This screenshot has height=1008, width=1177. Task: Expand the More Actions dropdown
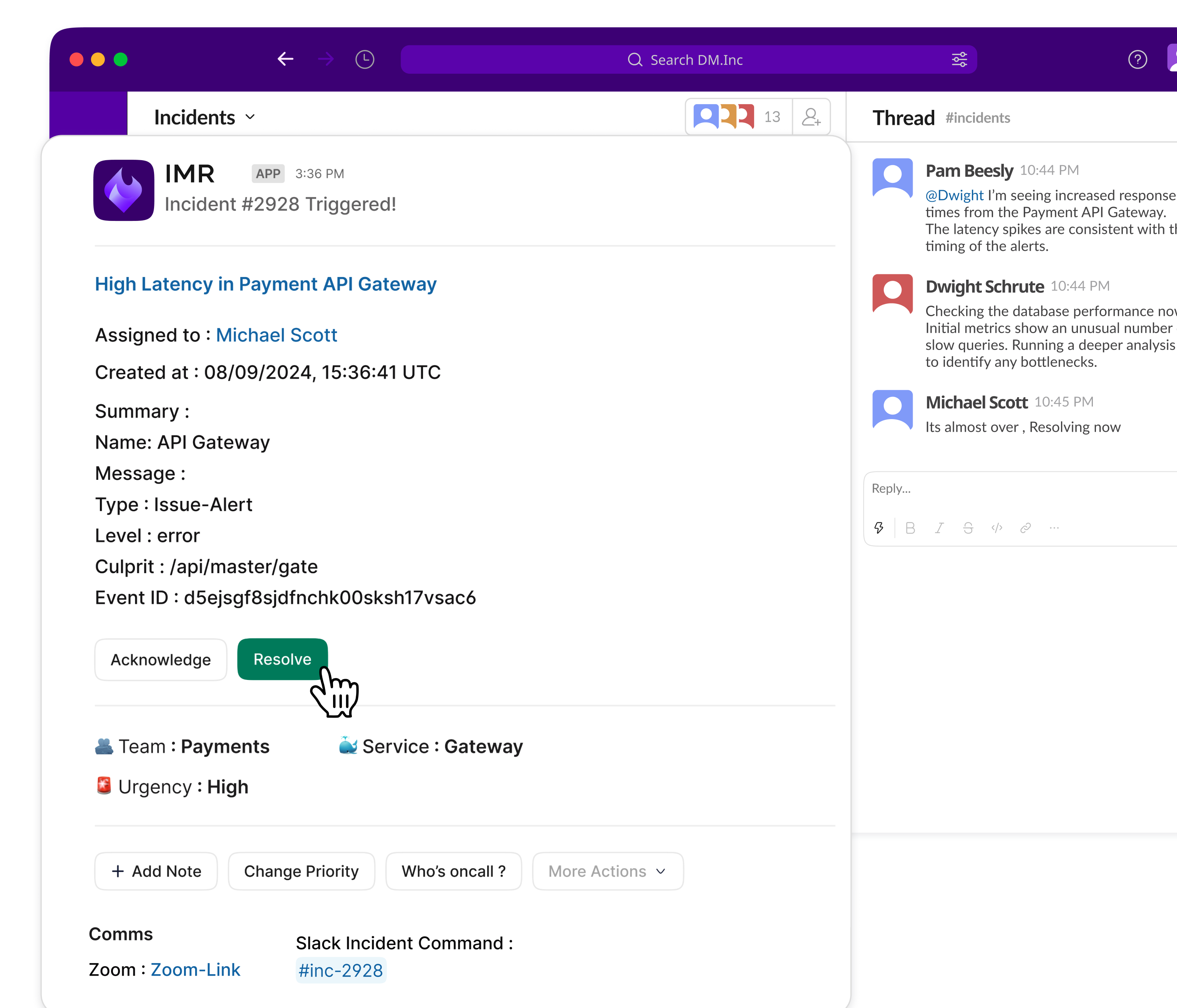(x=607, y=871)
